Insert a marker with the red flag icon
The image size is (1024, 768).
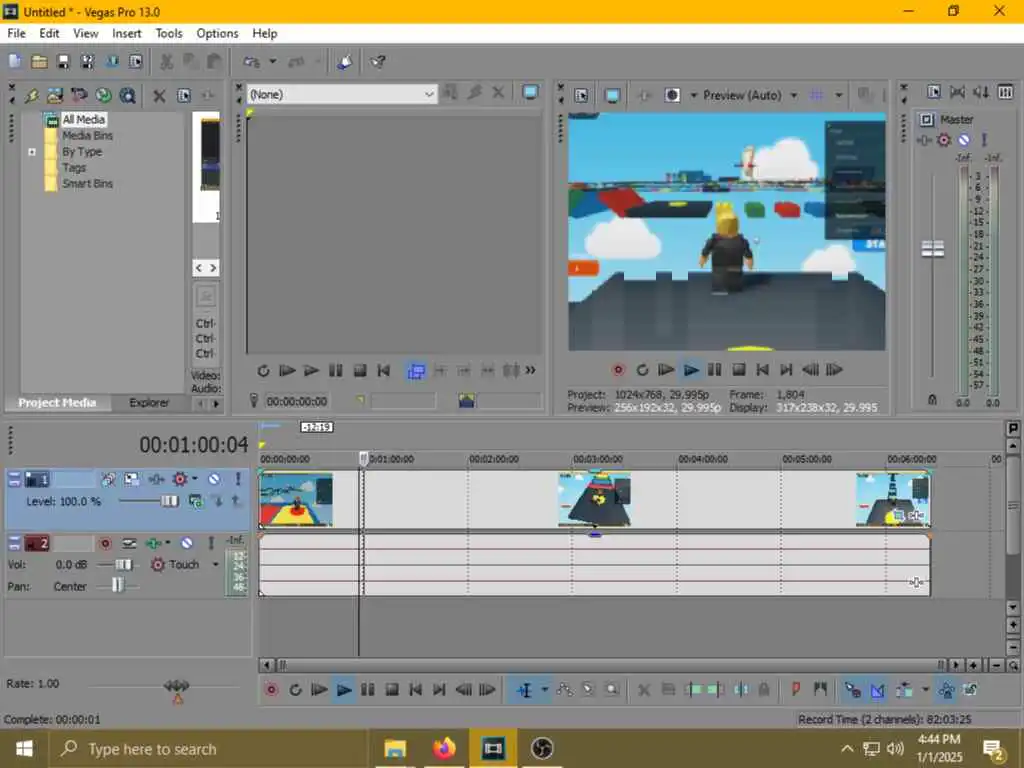coord(796,689)
